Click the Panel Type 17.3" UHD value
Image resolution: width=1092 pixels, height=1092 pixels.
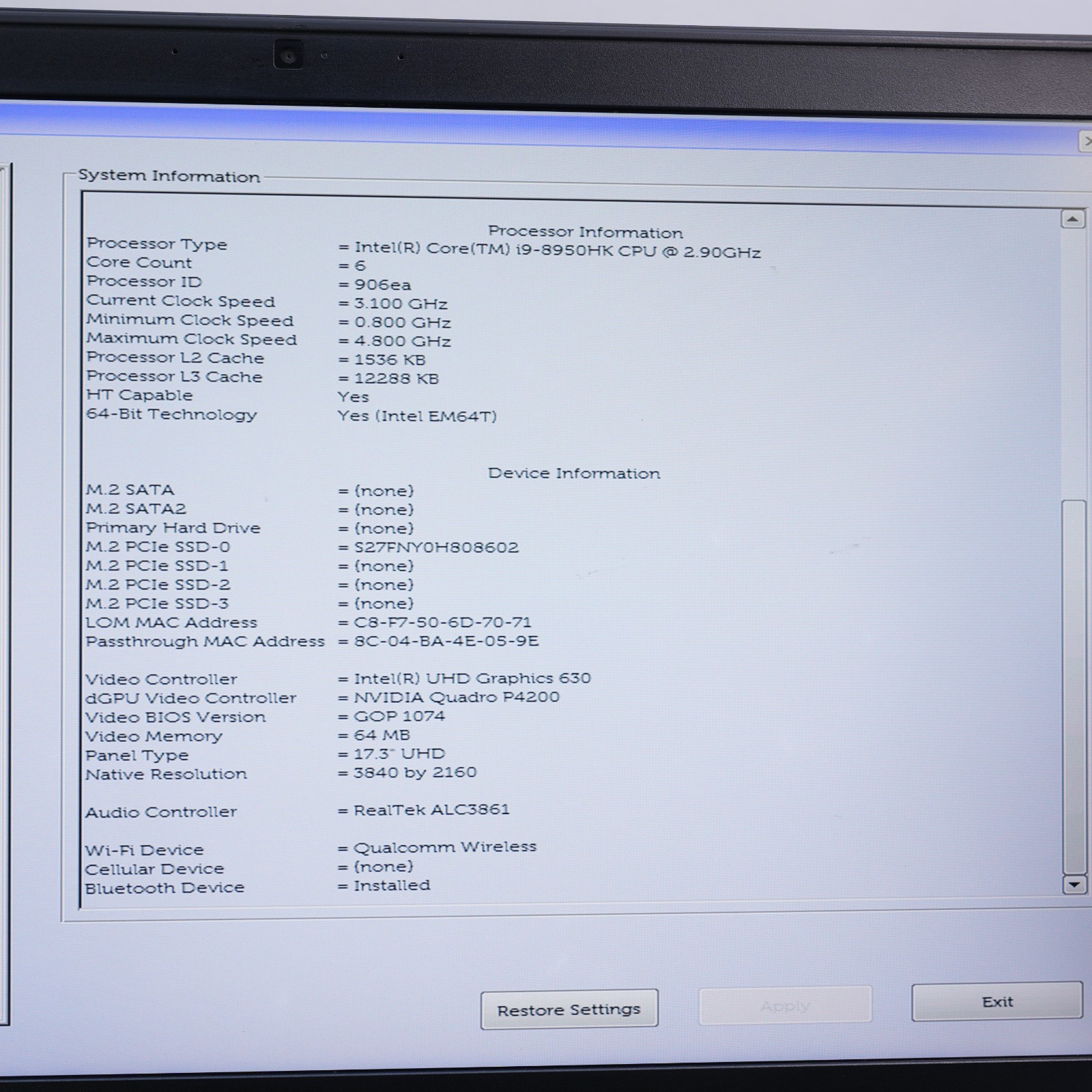click(399, 753)
